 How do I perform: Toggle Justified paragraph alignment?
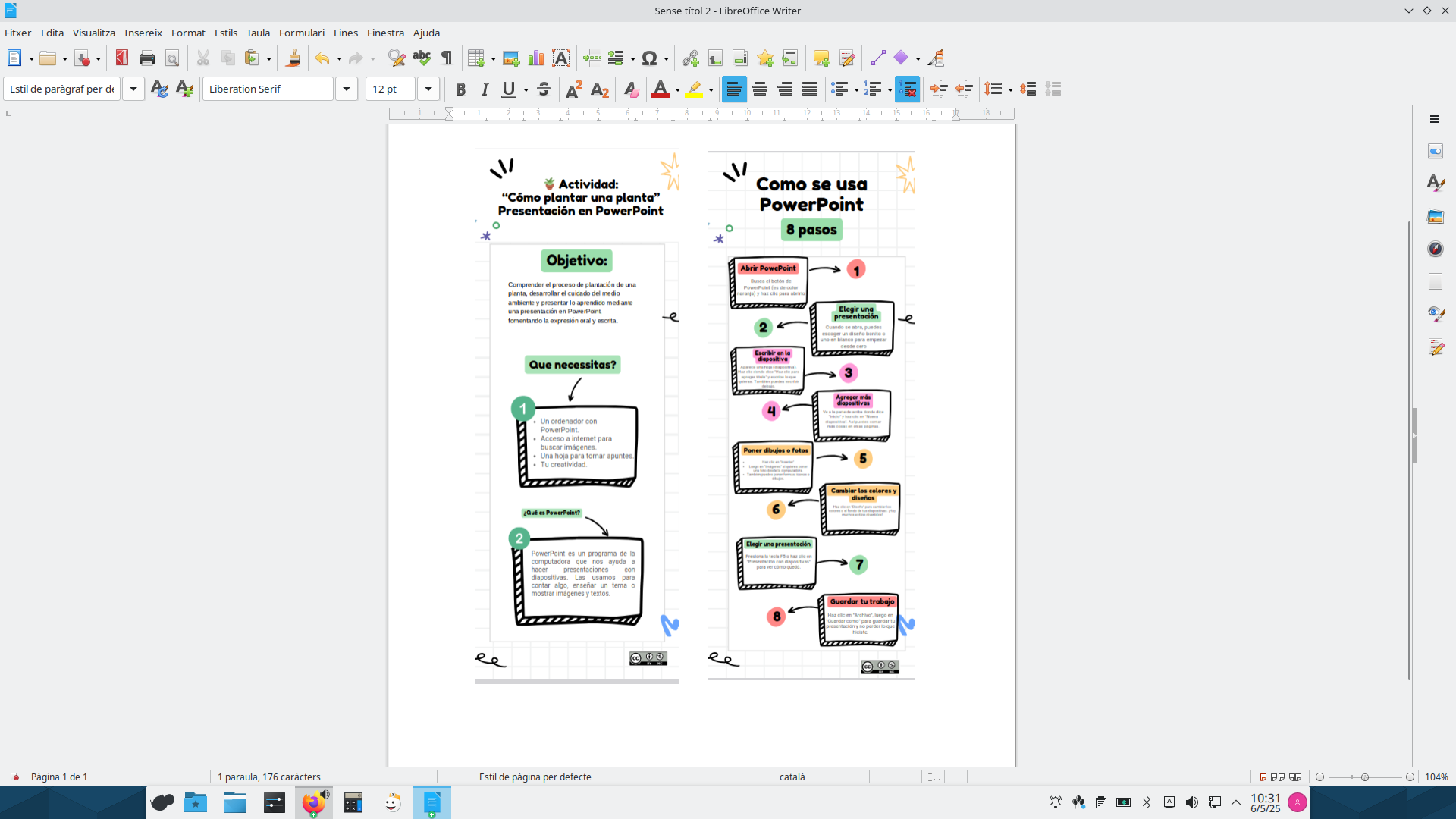click(x=810, y=89)
